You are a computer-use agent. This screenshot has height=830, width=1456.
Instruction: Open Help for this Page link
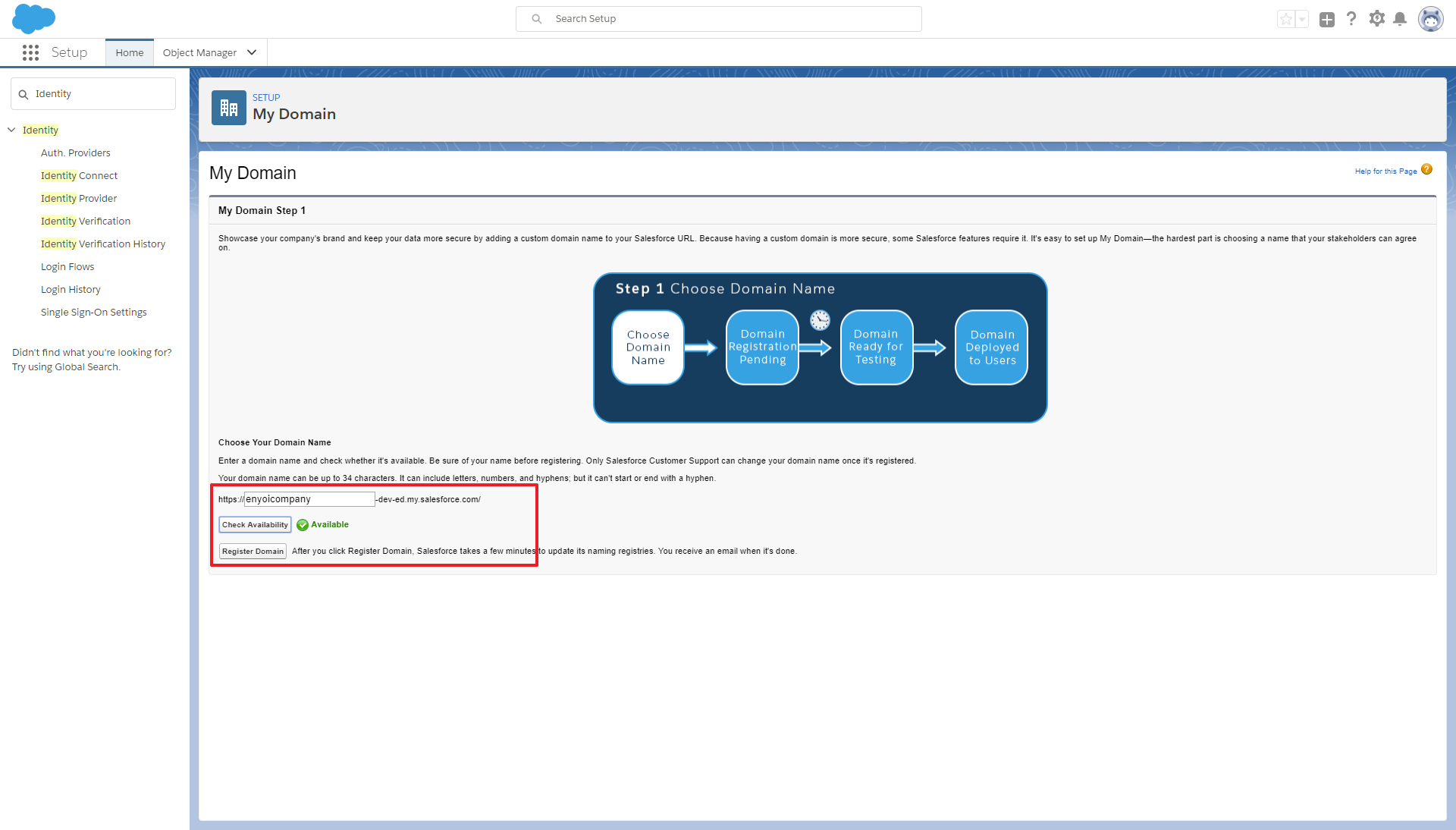coord(1385,171)
